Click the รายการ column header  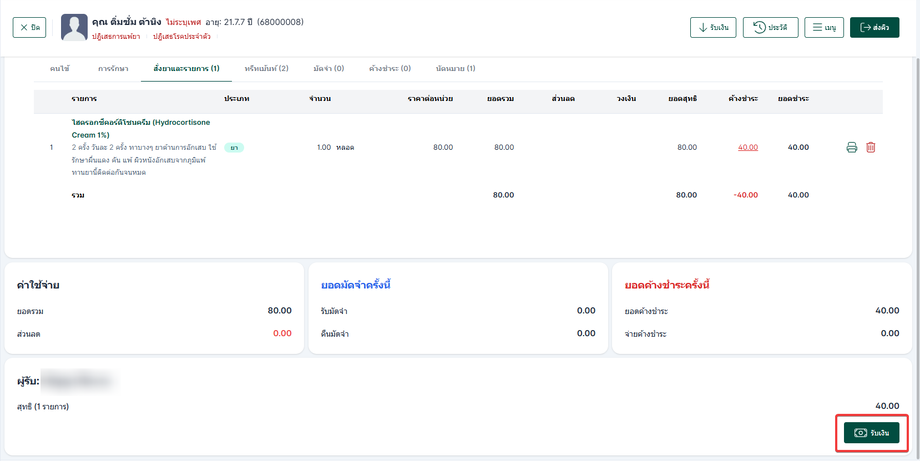[x=84, y=99]
